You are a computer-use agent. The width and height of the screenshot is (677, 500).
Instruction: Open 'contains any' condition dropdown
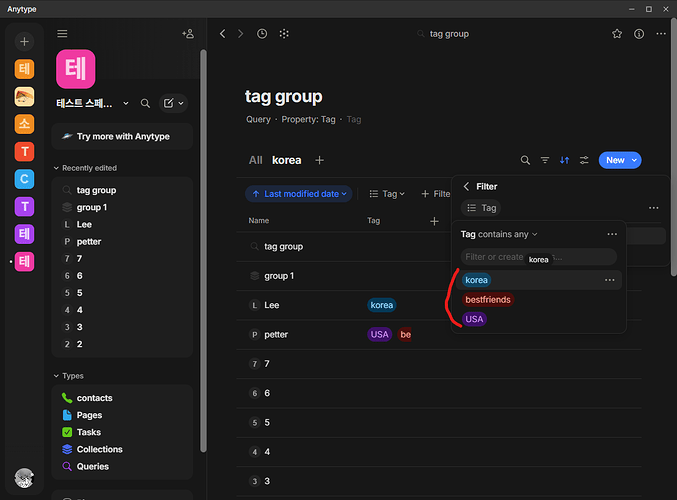[508, 234]
